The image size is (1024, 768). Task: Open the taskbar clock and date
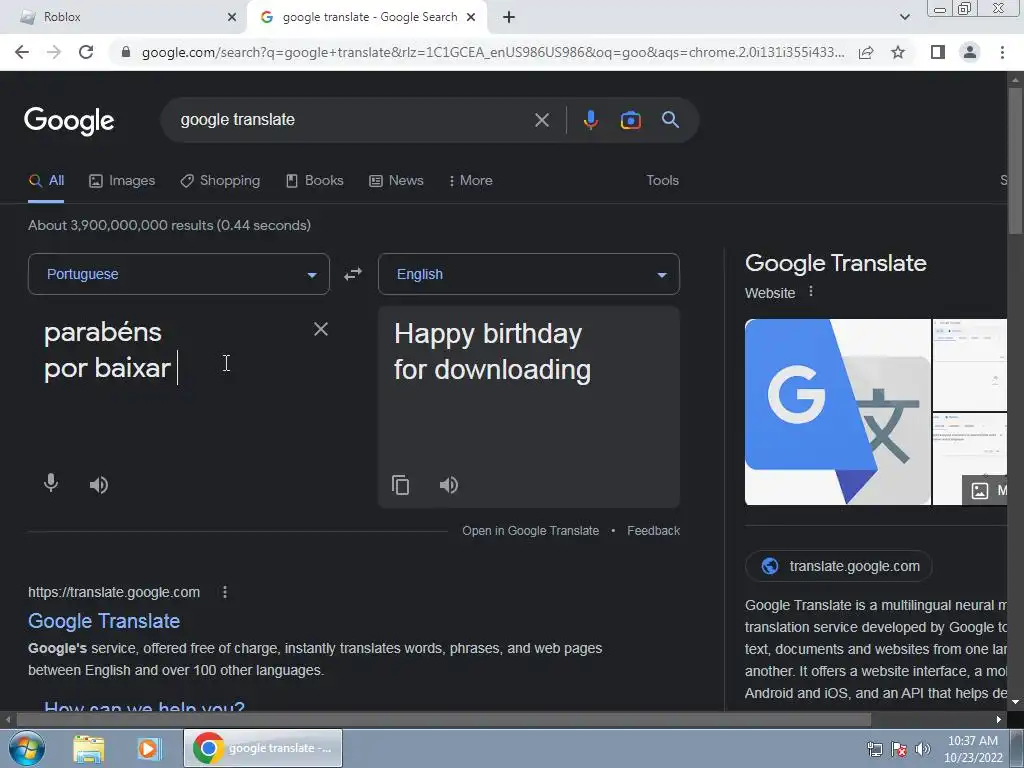click(973, 749)
